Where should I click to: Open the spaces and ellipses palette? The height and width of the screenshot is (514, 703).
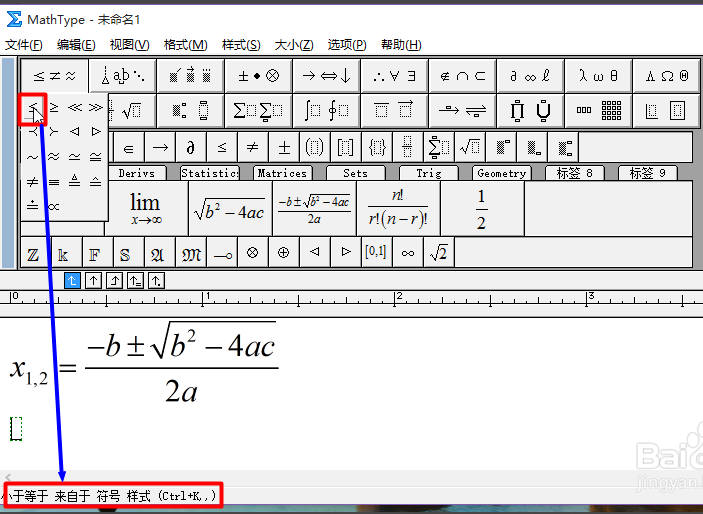point(123,75)
